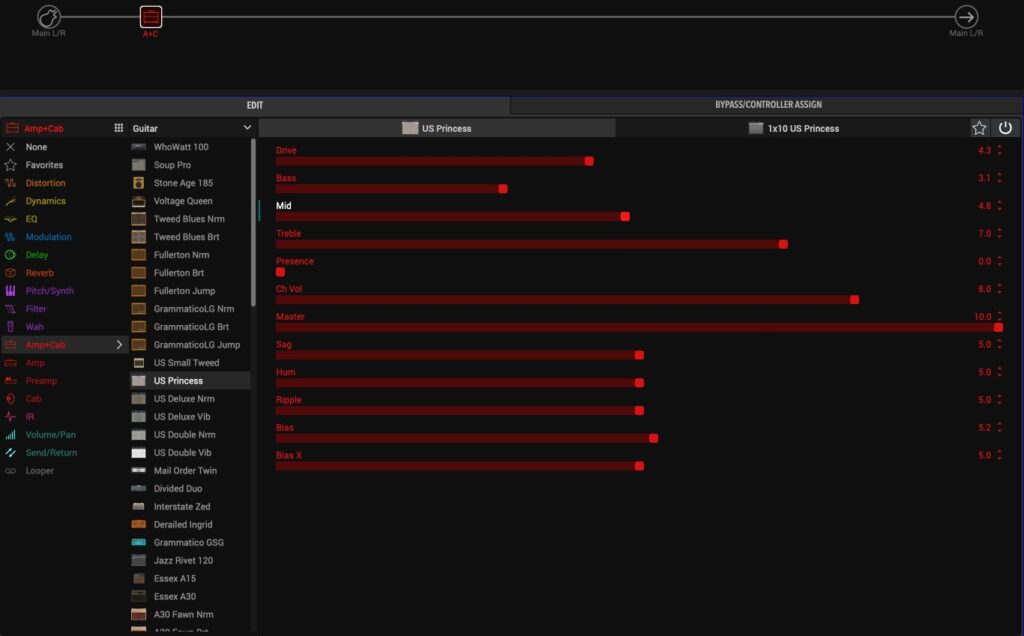Viewport: 1024px width, 636px height.
Task: Choose the Reverb effect category
Action: 40,273
